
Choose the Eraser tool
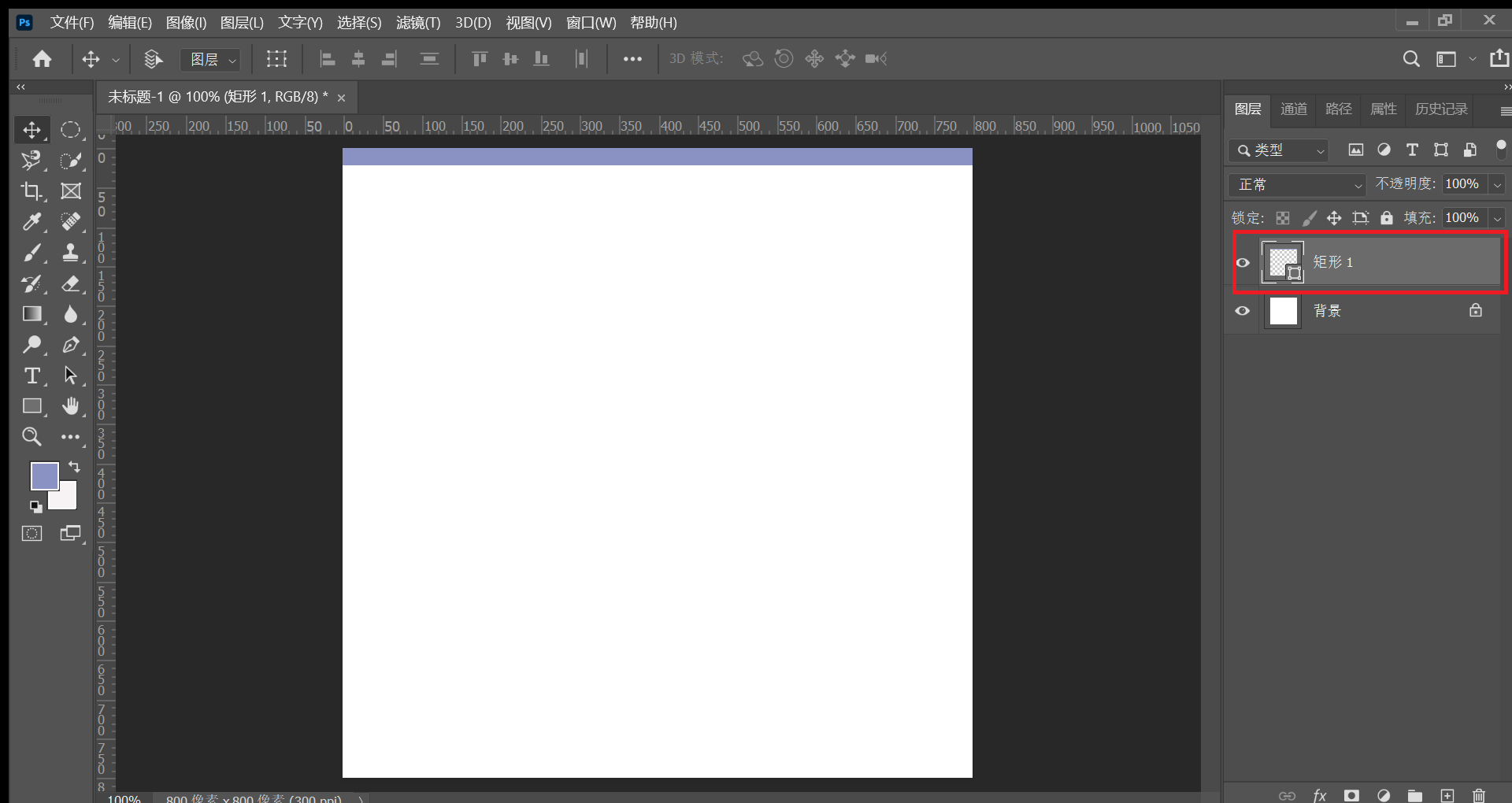pos(71,283)
